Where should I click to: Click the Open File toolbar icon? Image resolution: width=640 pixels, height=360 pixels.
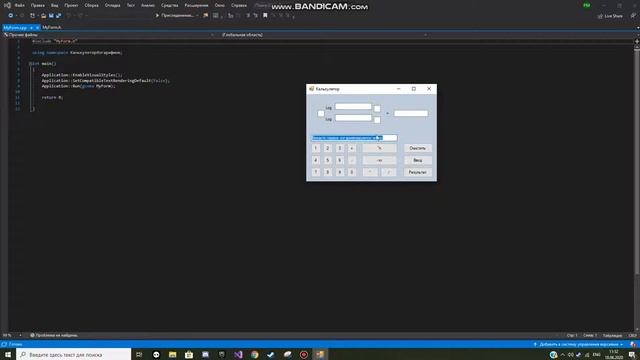pyautogui.click(x=43, y=16)
